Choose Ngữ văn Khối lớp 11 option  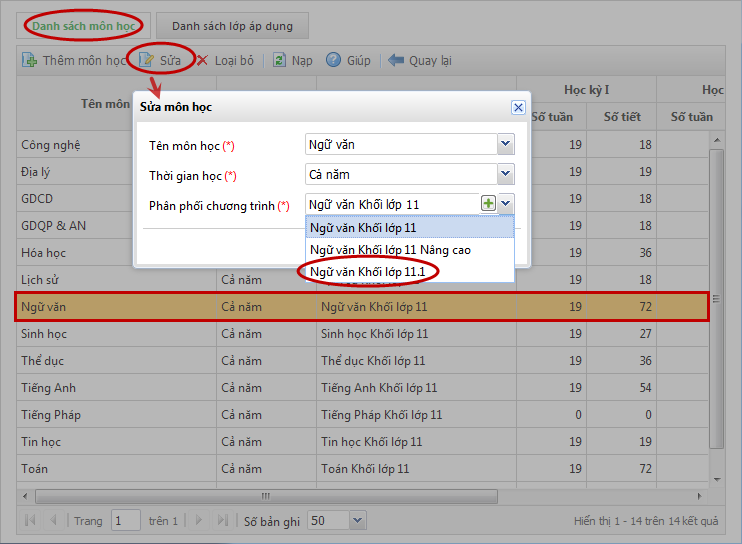pyautogui.click(x=410, y=228)
